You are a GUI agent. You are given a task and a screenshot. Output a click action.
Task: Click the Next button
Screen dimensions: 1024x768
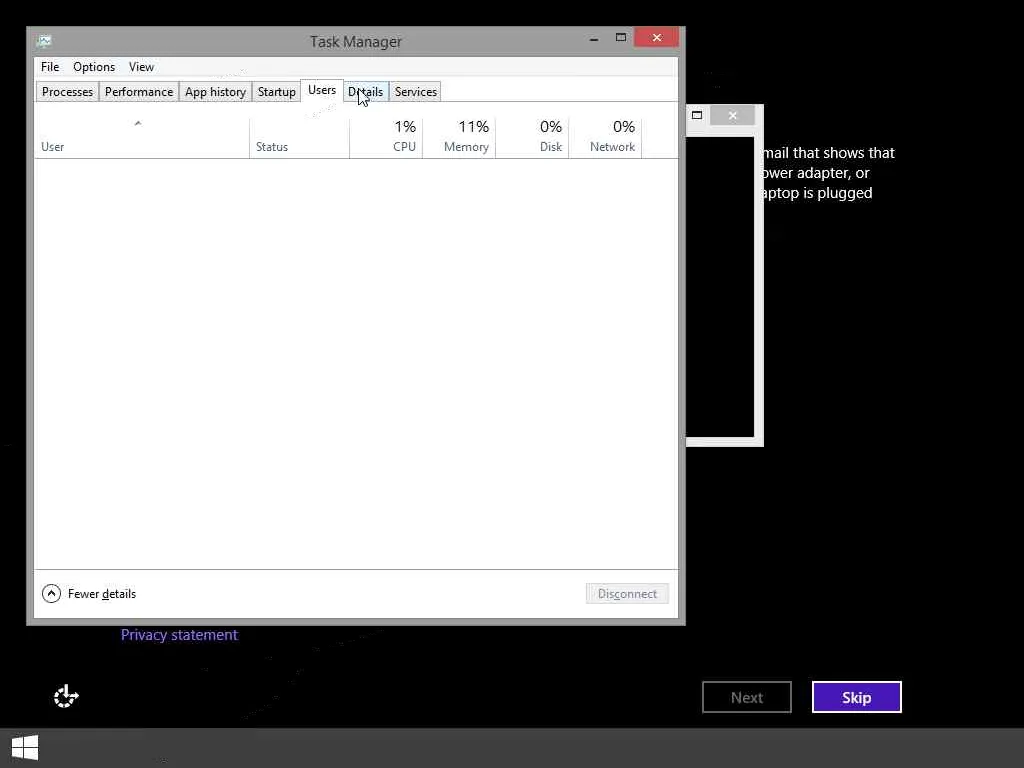coord(746,697)
